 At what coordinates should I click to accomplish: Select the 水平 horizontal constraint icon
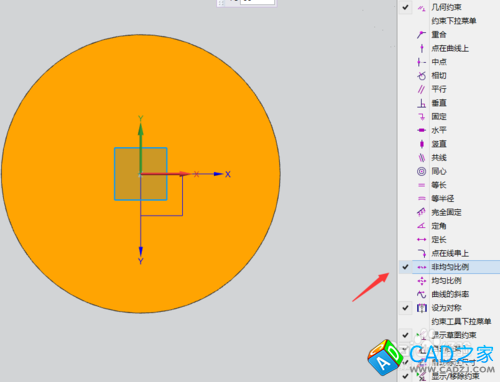pos(421,130)
